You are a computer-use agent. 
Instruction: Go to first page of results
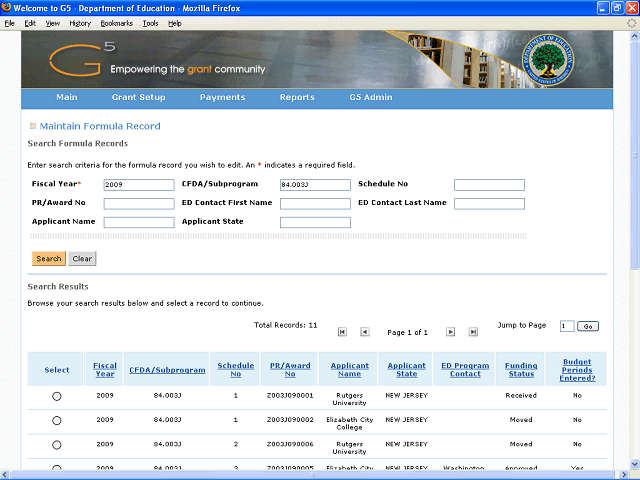tap(342, 332)
